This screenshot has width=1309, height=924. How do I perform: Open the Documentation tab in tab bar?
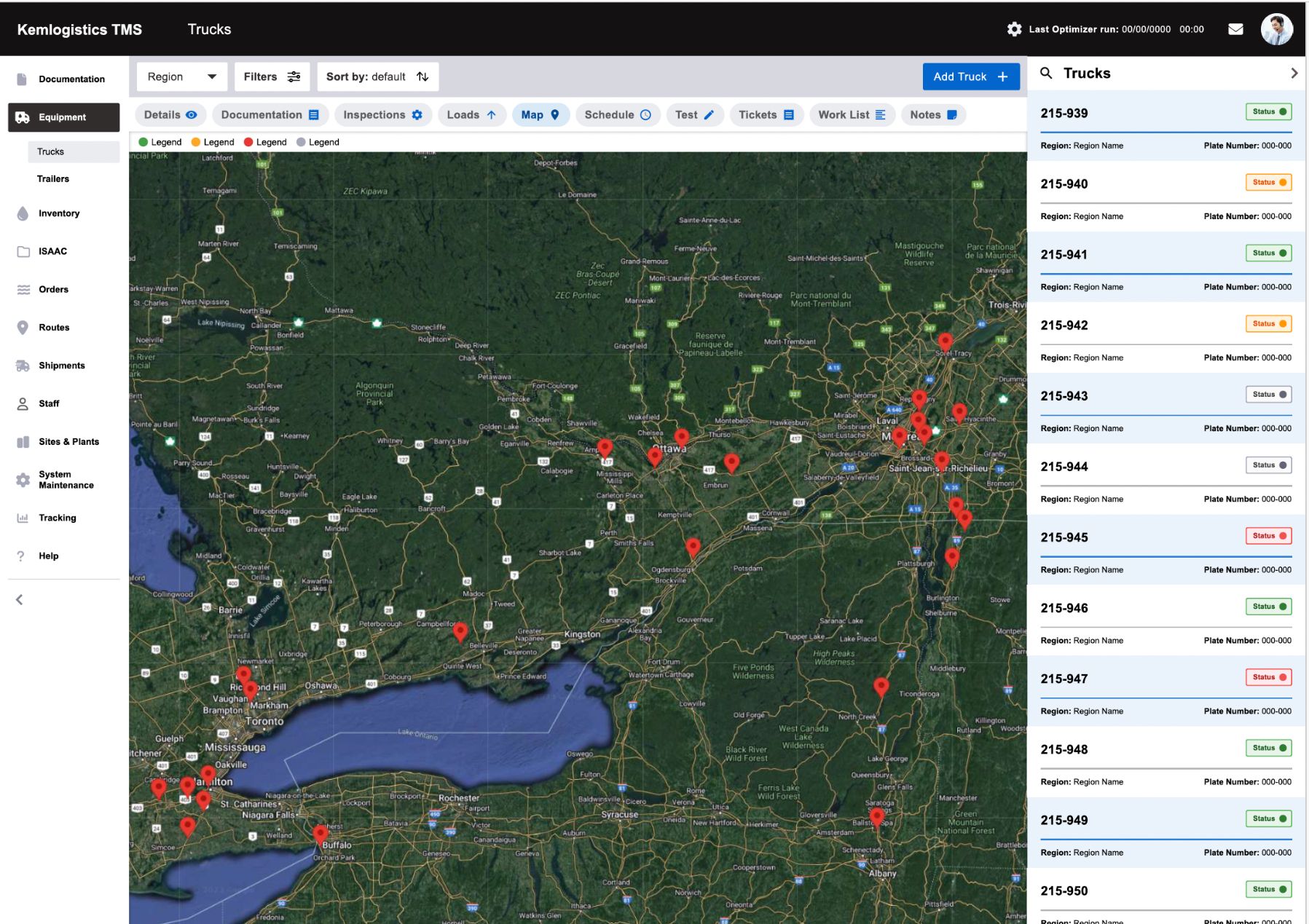point(270,115)
